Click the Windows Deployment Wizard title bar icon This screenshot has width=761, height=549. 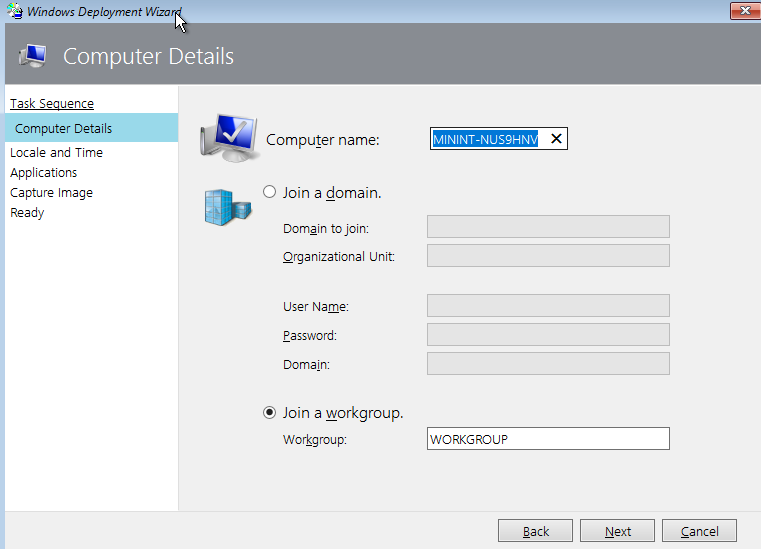click(15, 11)
